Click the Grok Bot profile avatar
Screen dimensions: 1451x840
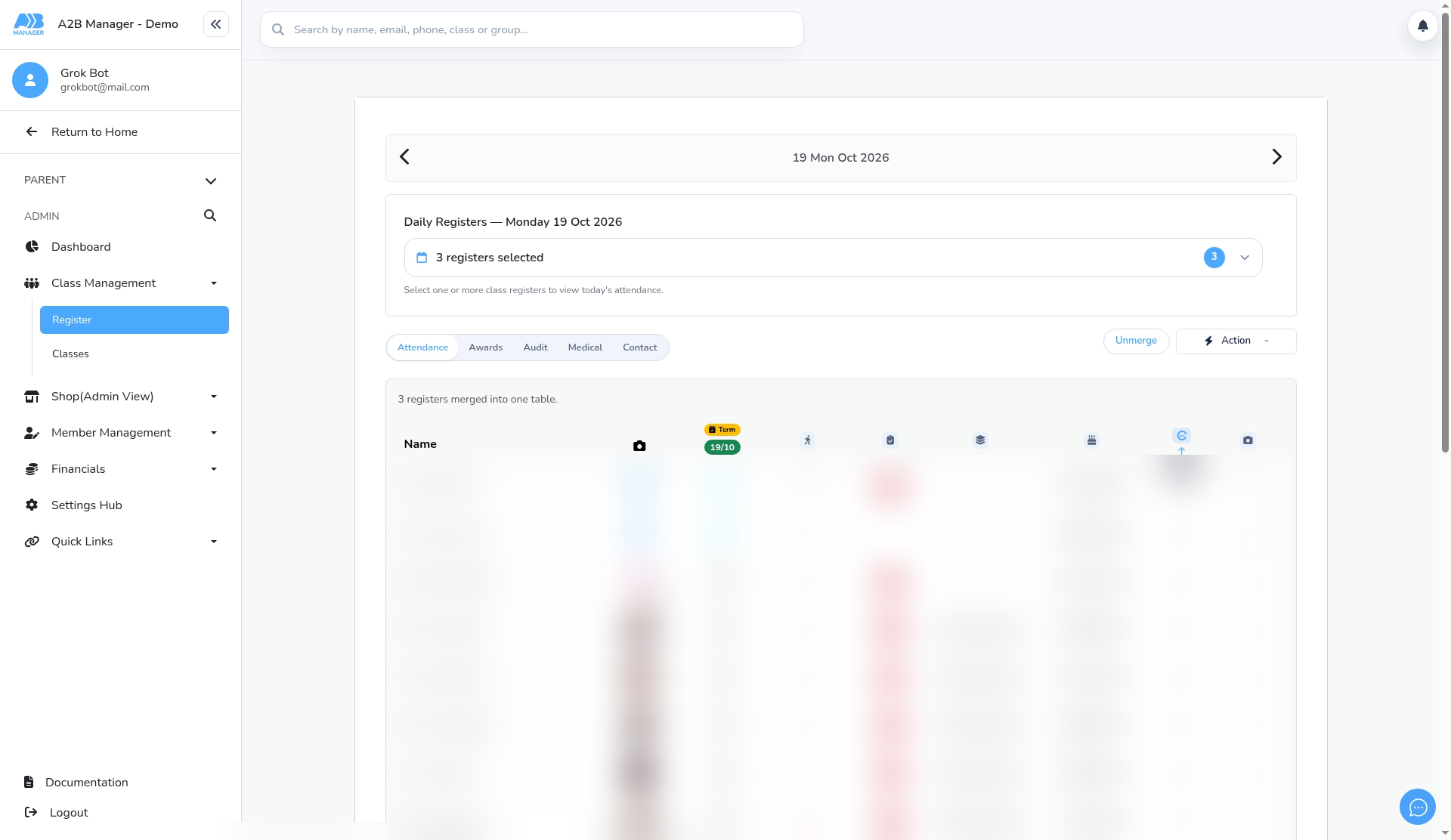click(30, 80)
